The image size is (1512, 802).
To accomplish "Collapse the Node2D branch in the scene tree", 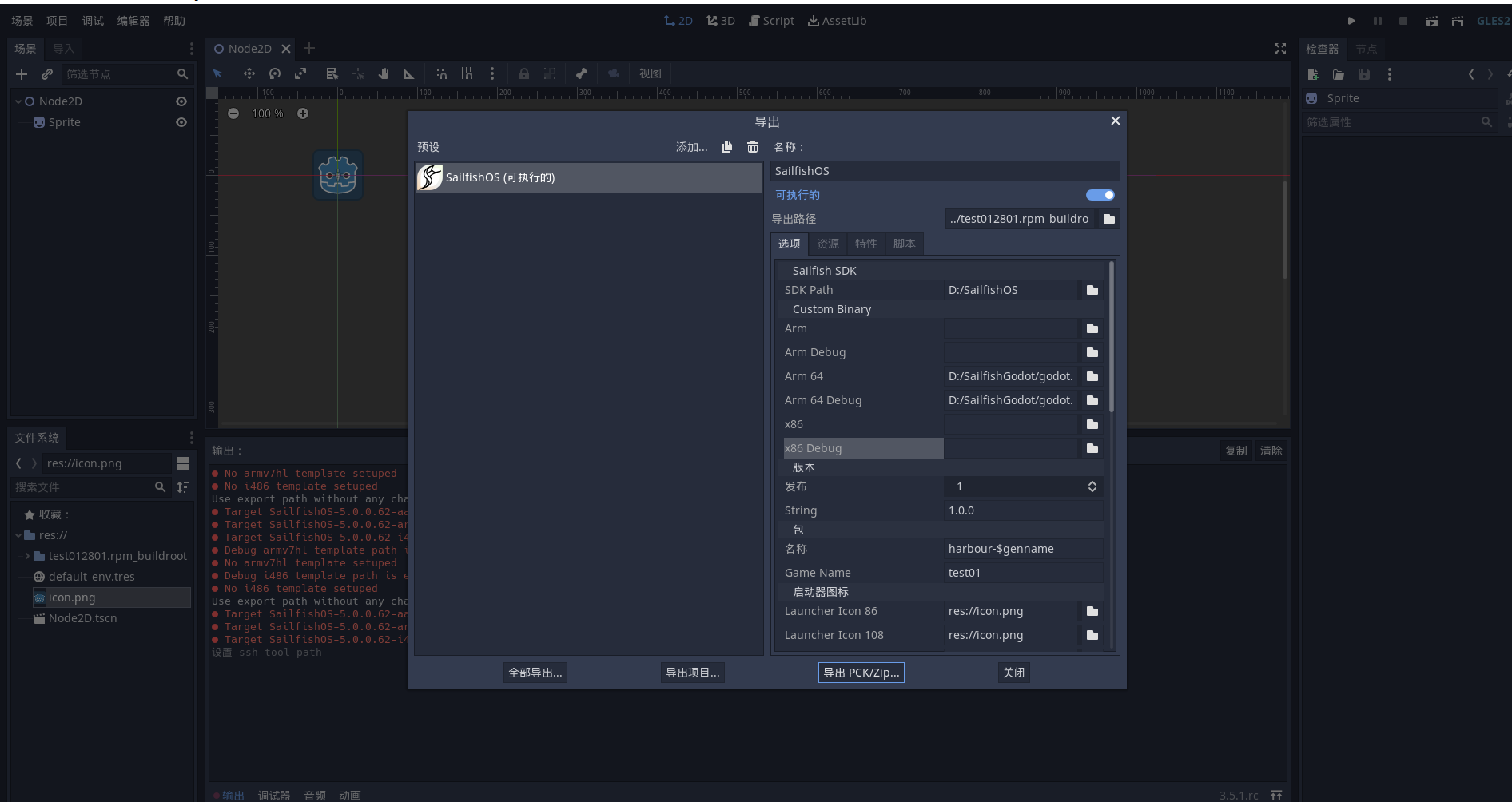I will 16,101.
